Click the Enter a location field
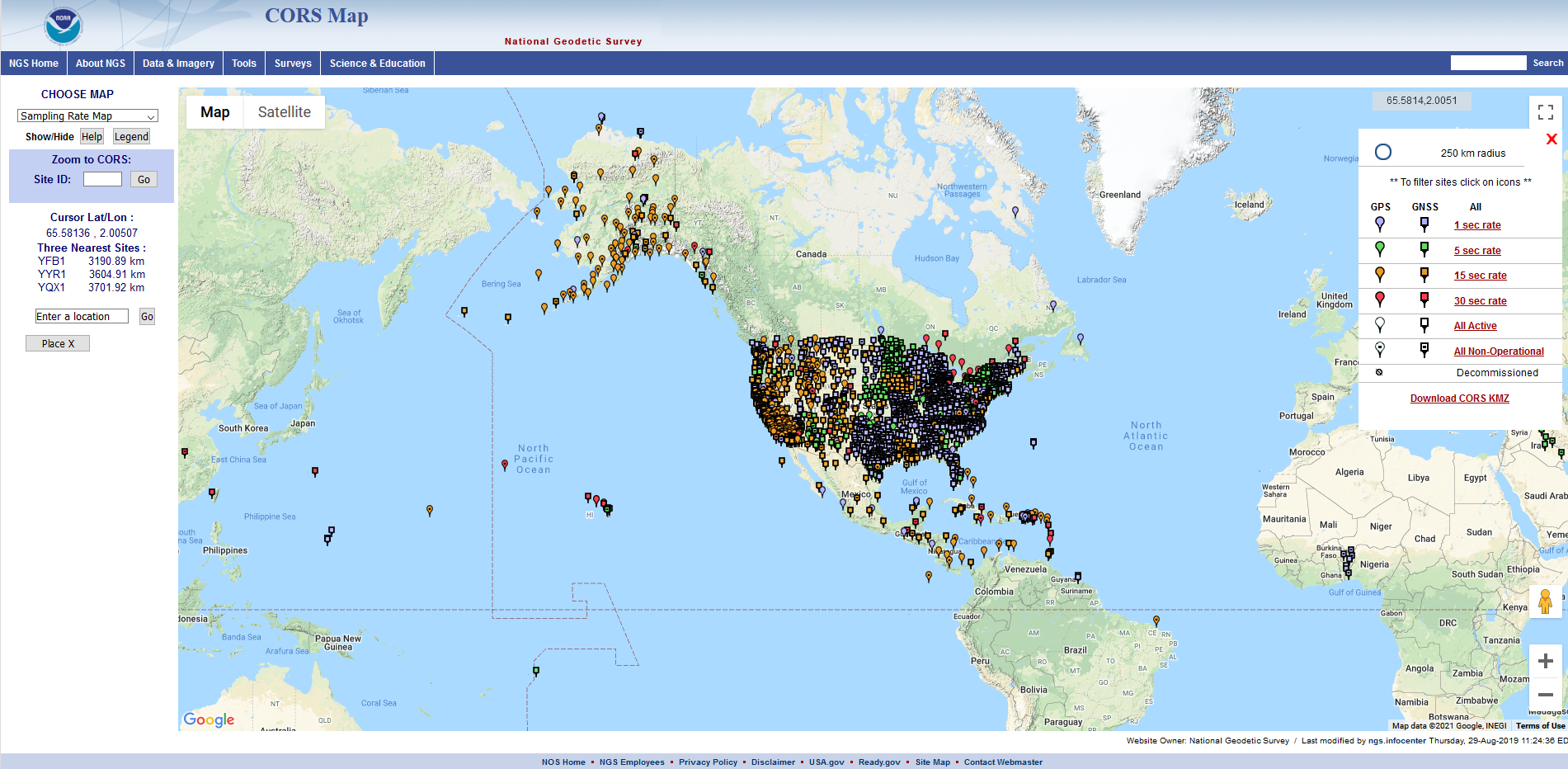 tap(82, 317)
